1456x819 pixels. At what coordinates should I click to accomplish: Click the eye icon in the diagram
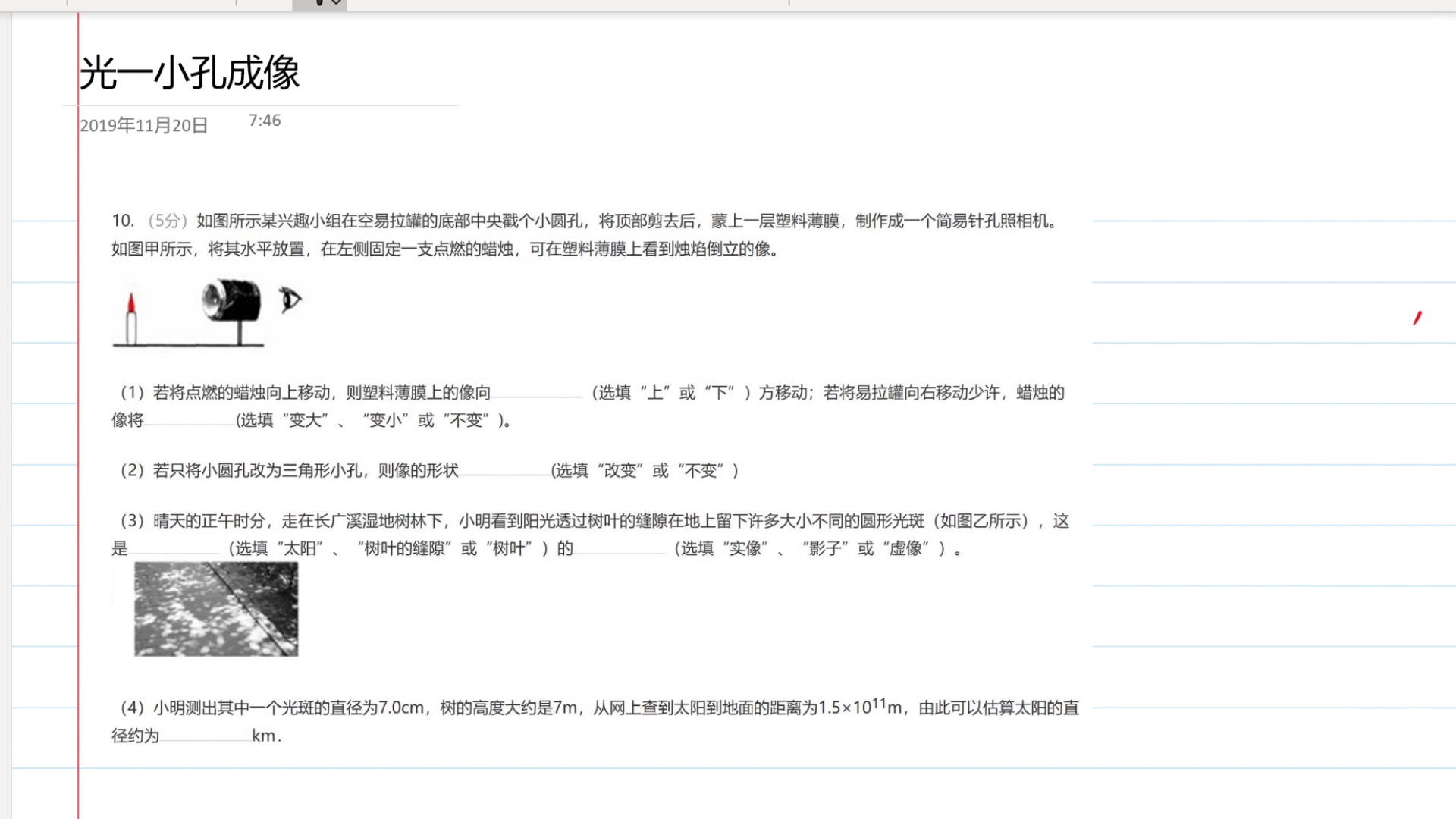[290, 300]
